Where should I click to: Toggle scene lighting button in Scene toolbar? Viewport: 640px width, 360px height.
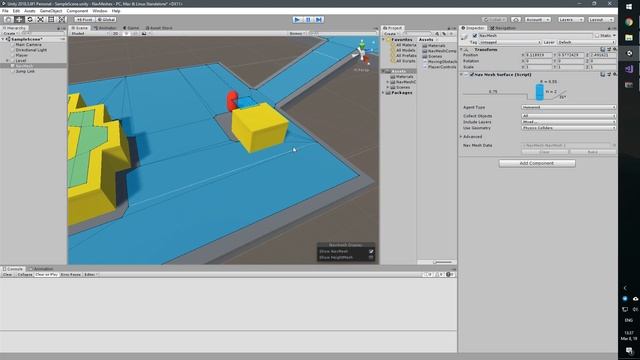point(126,33)
